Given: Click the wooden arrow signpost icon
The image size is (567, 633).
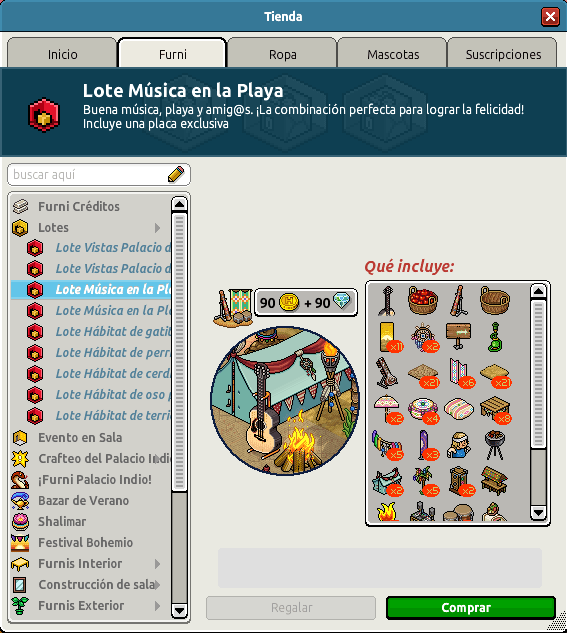Looking at the screenshot, I should (458, 335).
